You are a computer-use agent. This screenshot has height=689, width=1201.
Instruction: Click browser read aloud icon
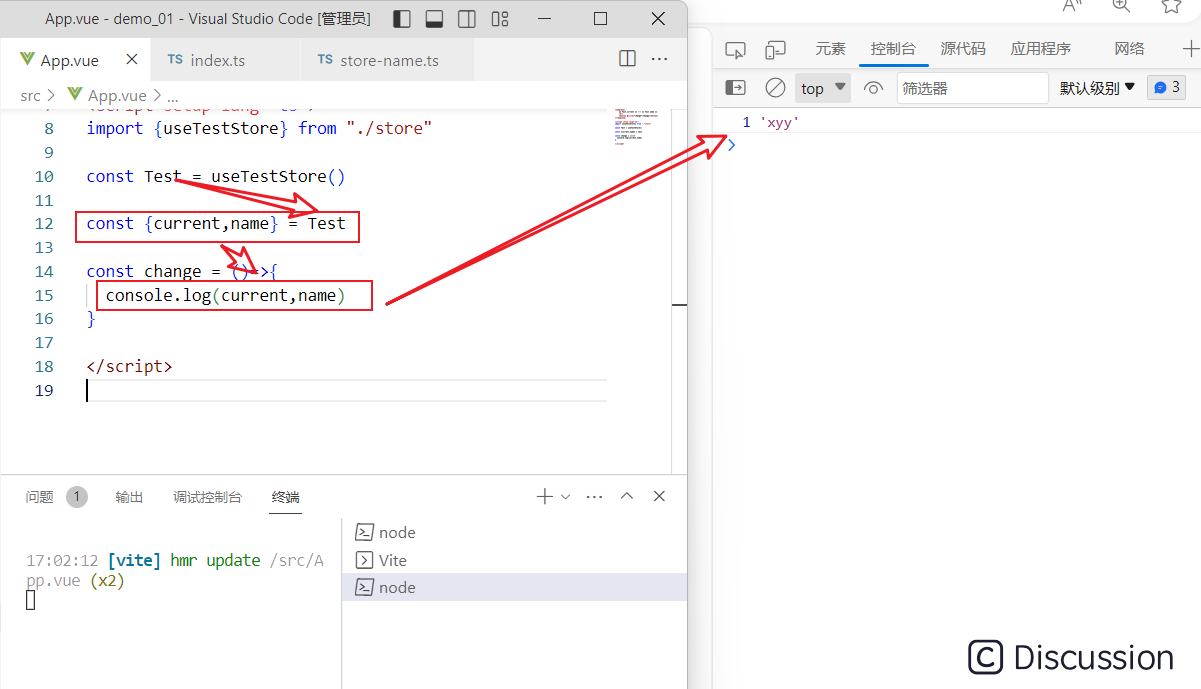(x=1072, y=5)
